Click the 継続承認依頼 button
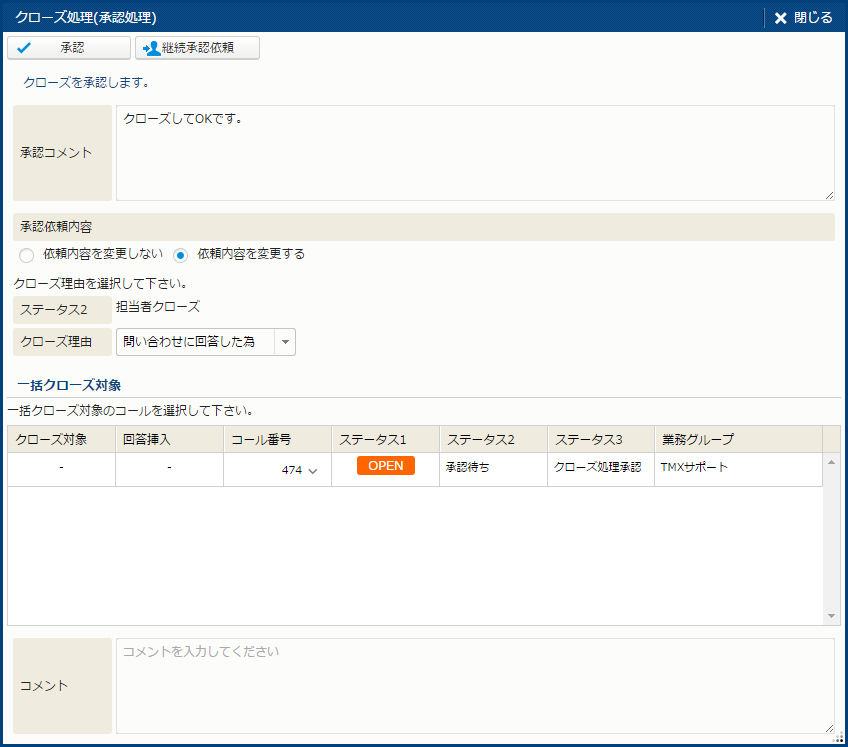 (x=197, y=48)
